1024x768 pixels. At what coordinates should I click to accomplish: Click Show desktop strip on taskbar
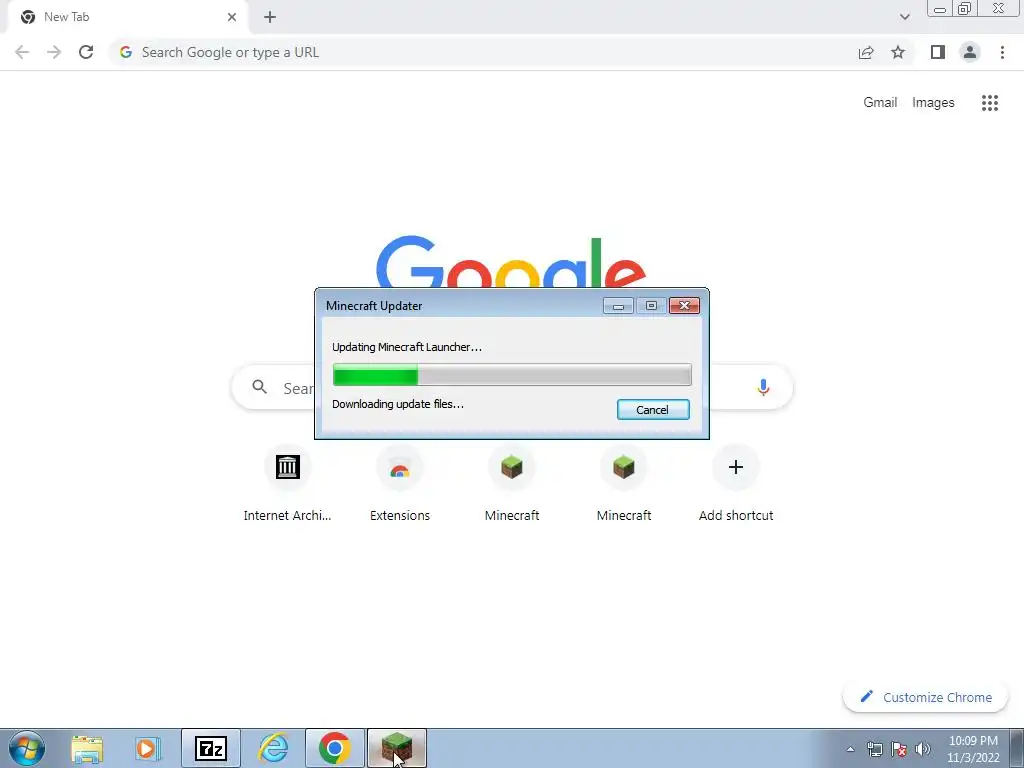pyautogui.click(x=1017, y=748)
